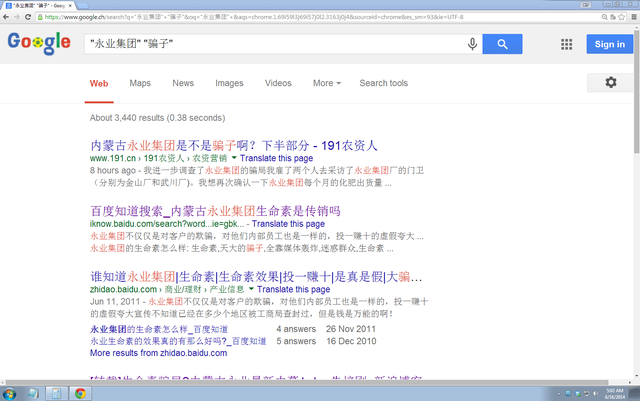640x401 pixels.
Task: Open the Google apps grid
Action: [x=567, y=44]
